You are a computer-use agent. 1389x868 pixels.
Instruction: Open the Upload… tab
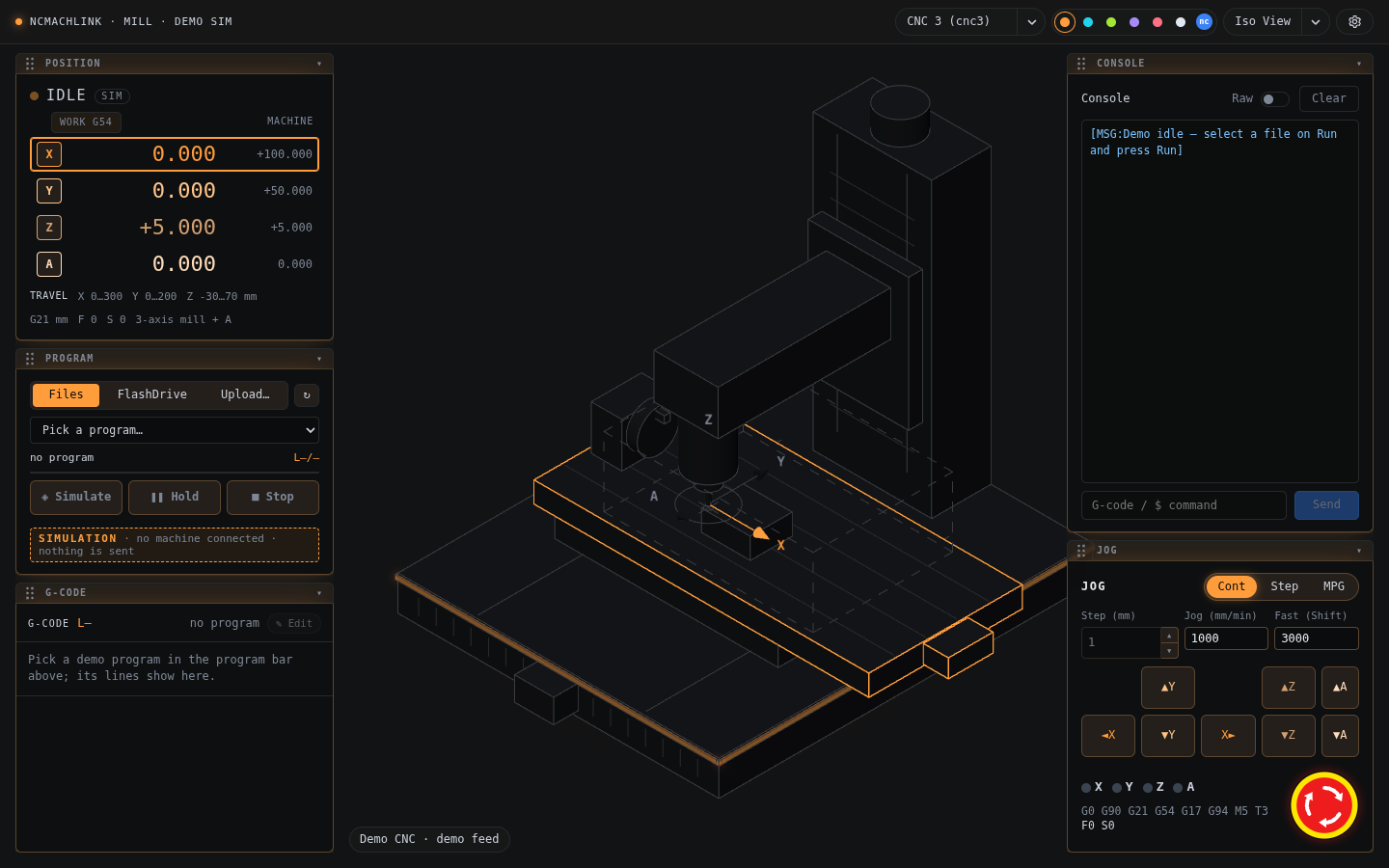(x=245, y=394)
